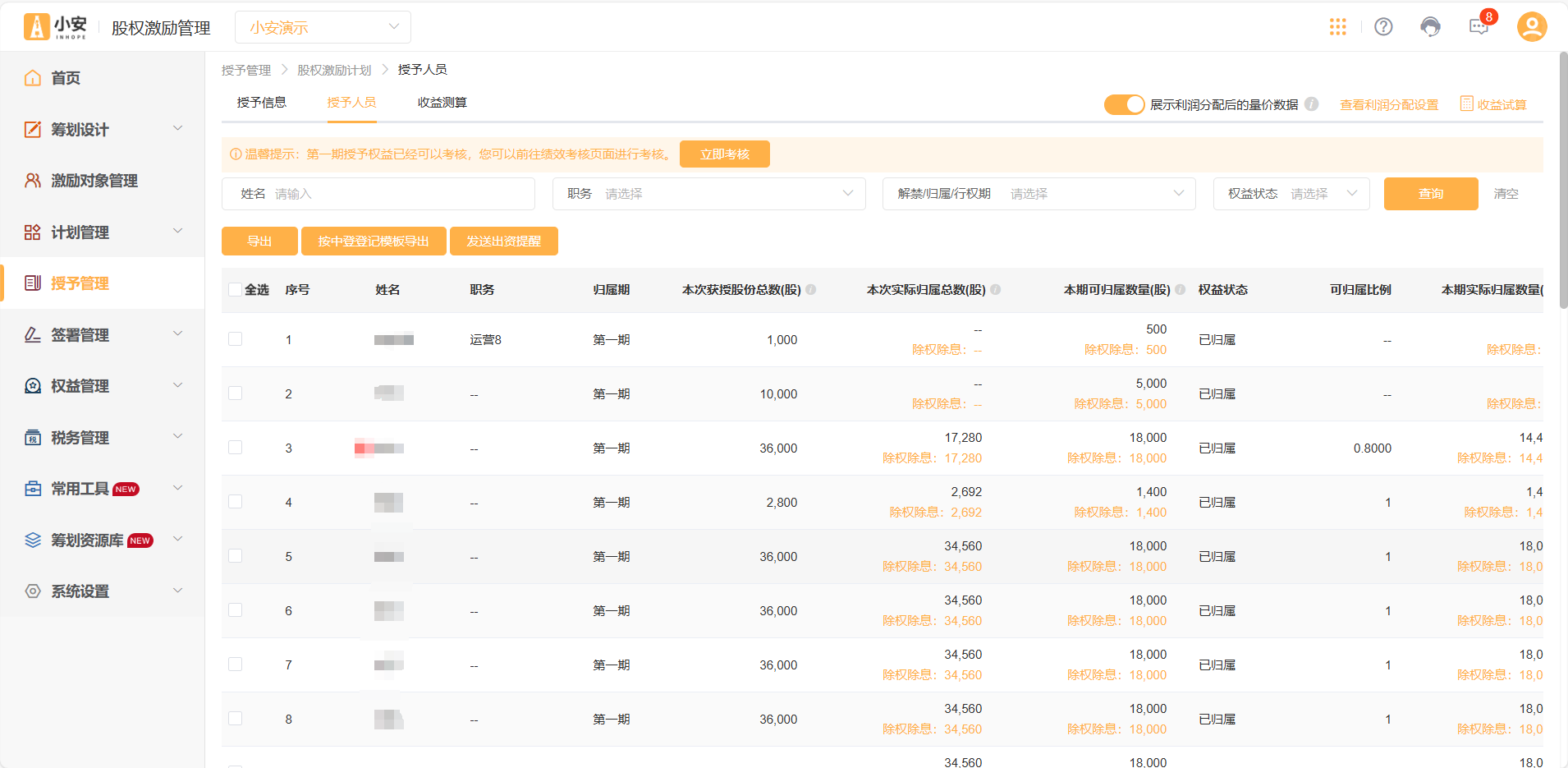Click the 常用工具 toolbox icon
The height and width of the screenshot is (768, 1568).
(x=33, y=489)
